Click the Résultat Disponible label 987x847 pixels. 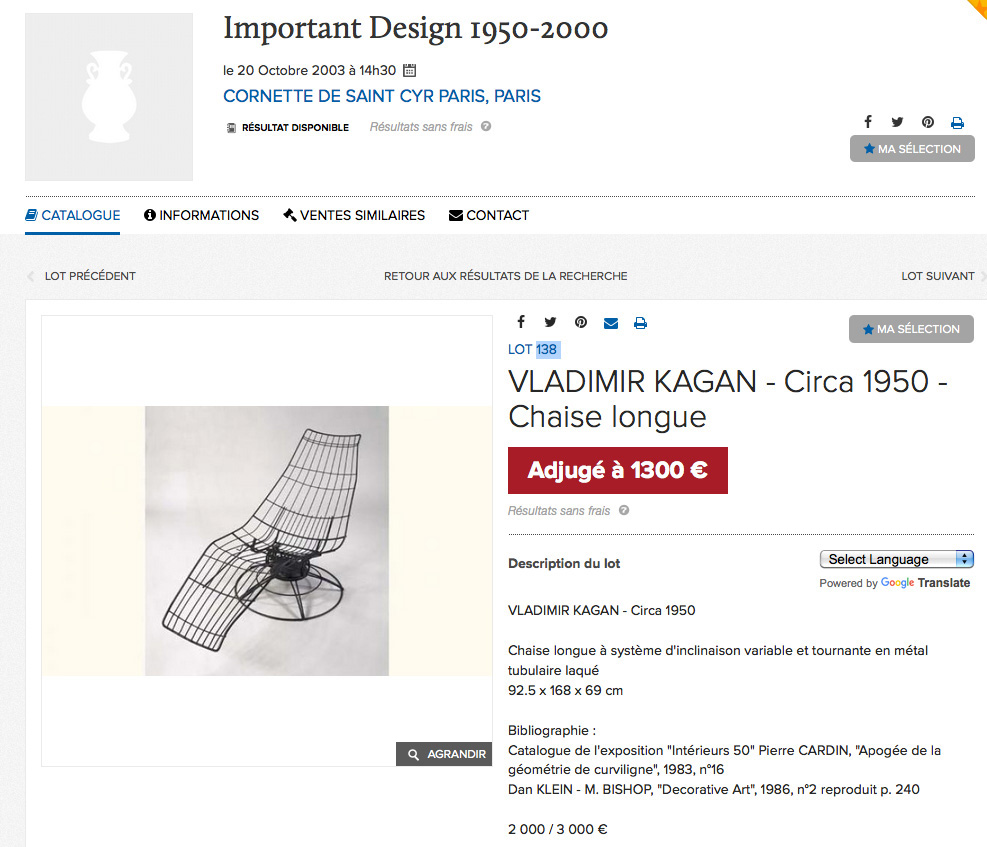click(x=295, y=128)
